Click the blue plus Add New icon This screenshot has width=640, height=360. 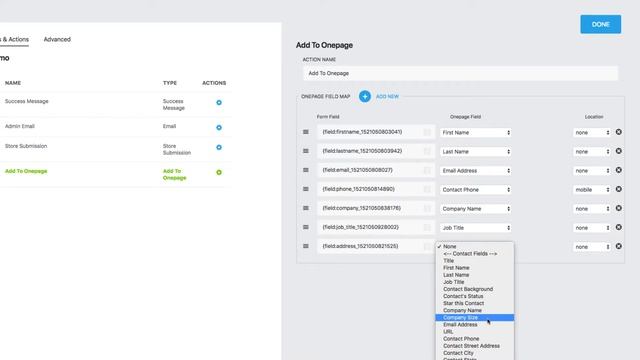point(365,96)
